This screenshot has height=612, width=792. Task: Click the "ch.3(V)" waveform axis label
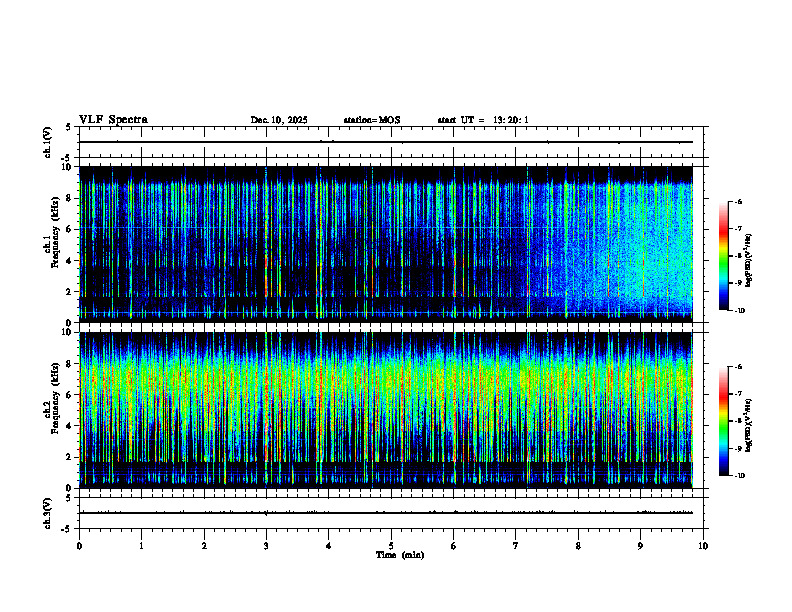(48, 513)
